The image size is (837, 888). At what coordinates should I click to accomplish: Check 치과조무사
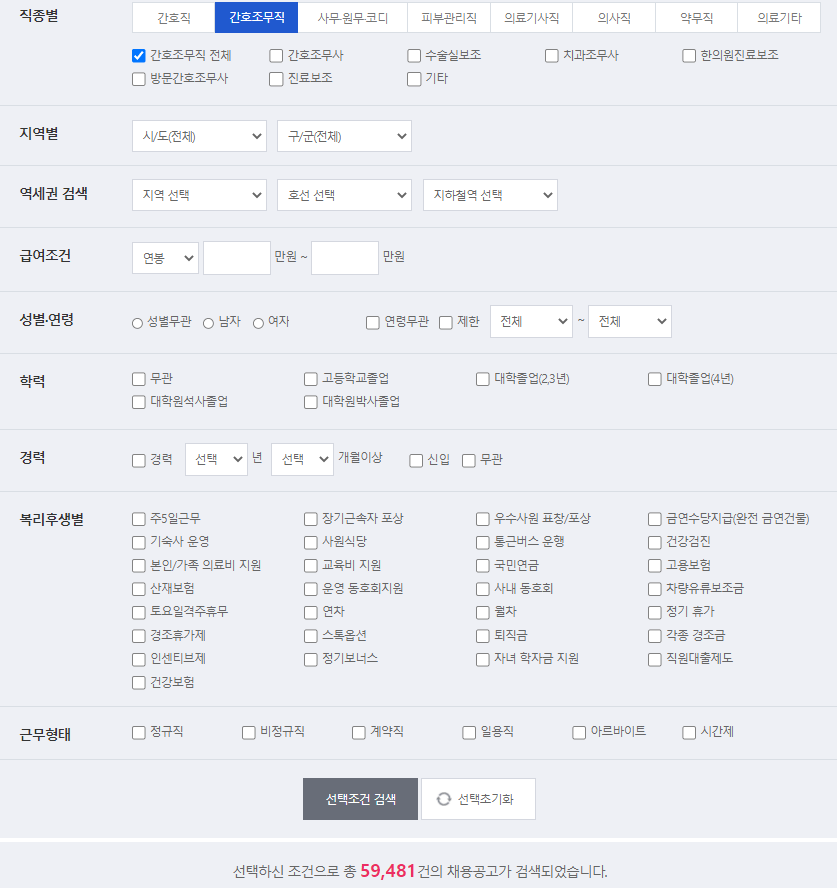coord(551,56)
